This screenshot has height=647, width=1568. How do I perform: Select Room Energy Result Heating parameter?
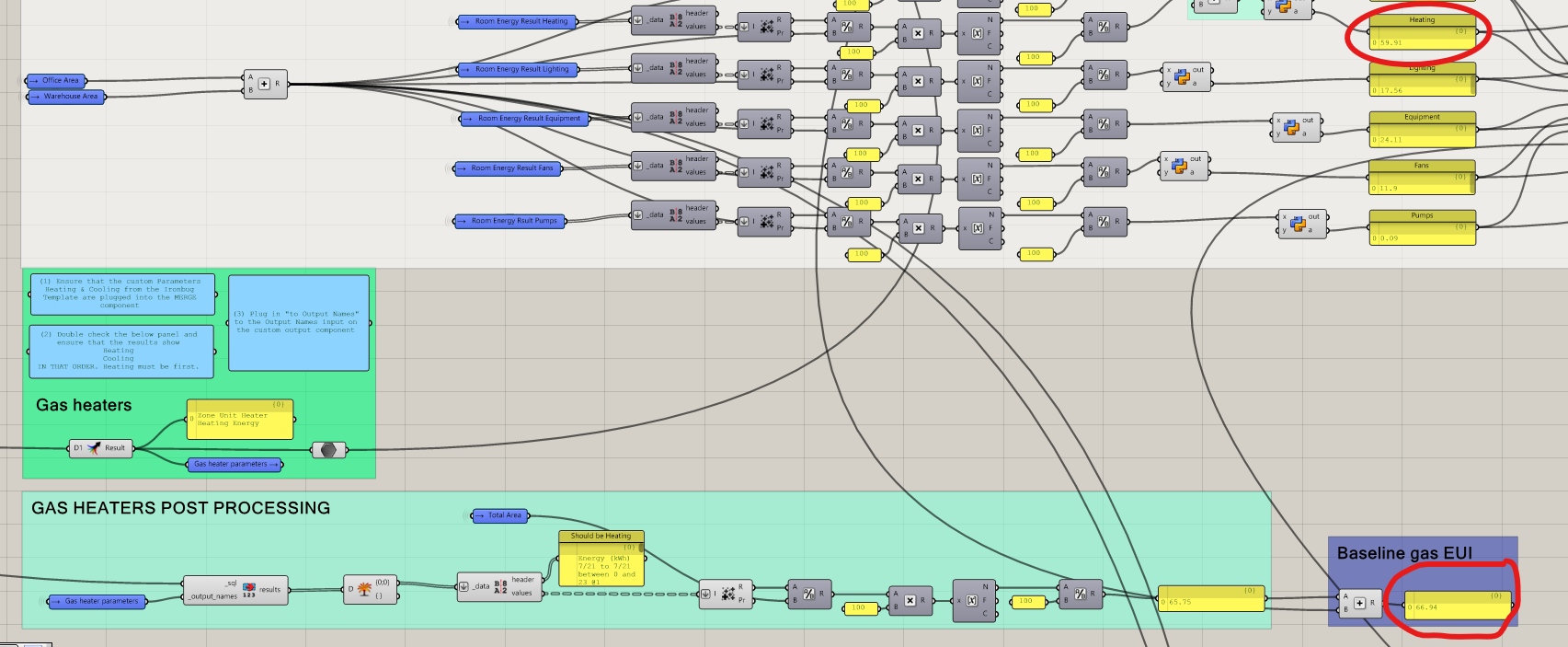click(x=517, y=21)
